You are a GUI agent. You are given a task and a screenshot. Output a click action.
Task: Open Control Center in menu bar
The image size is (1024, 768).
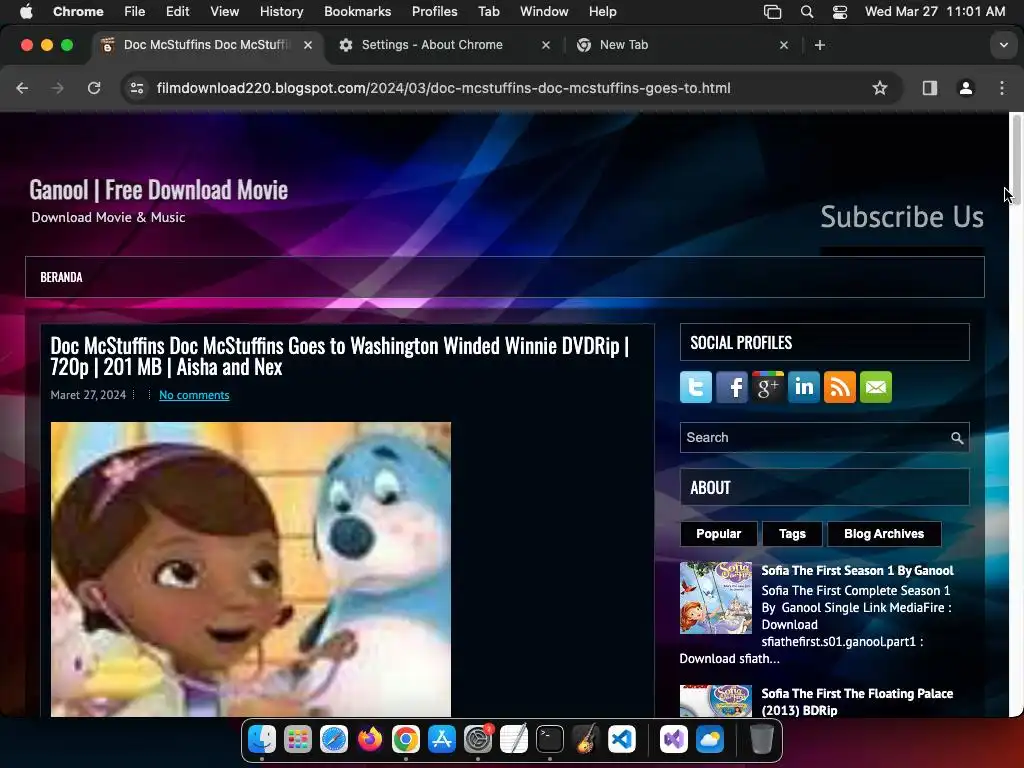pos(840,12)
